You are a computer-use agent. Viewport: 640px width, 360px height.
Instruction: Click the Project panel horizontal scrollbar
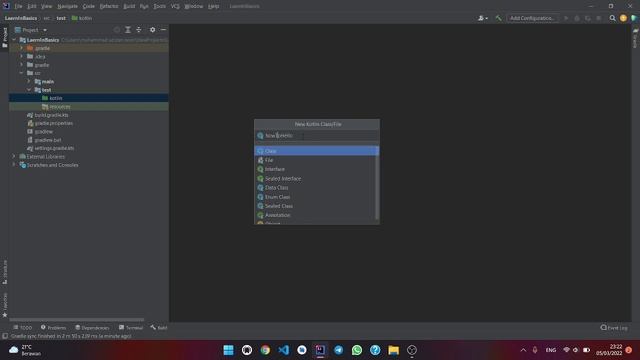77,320
